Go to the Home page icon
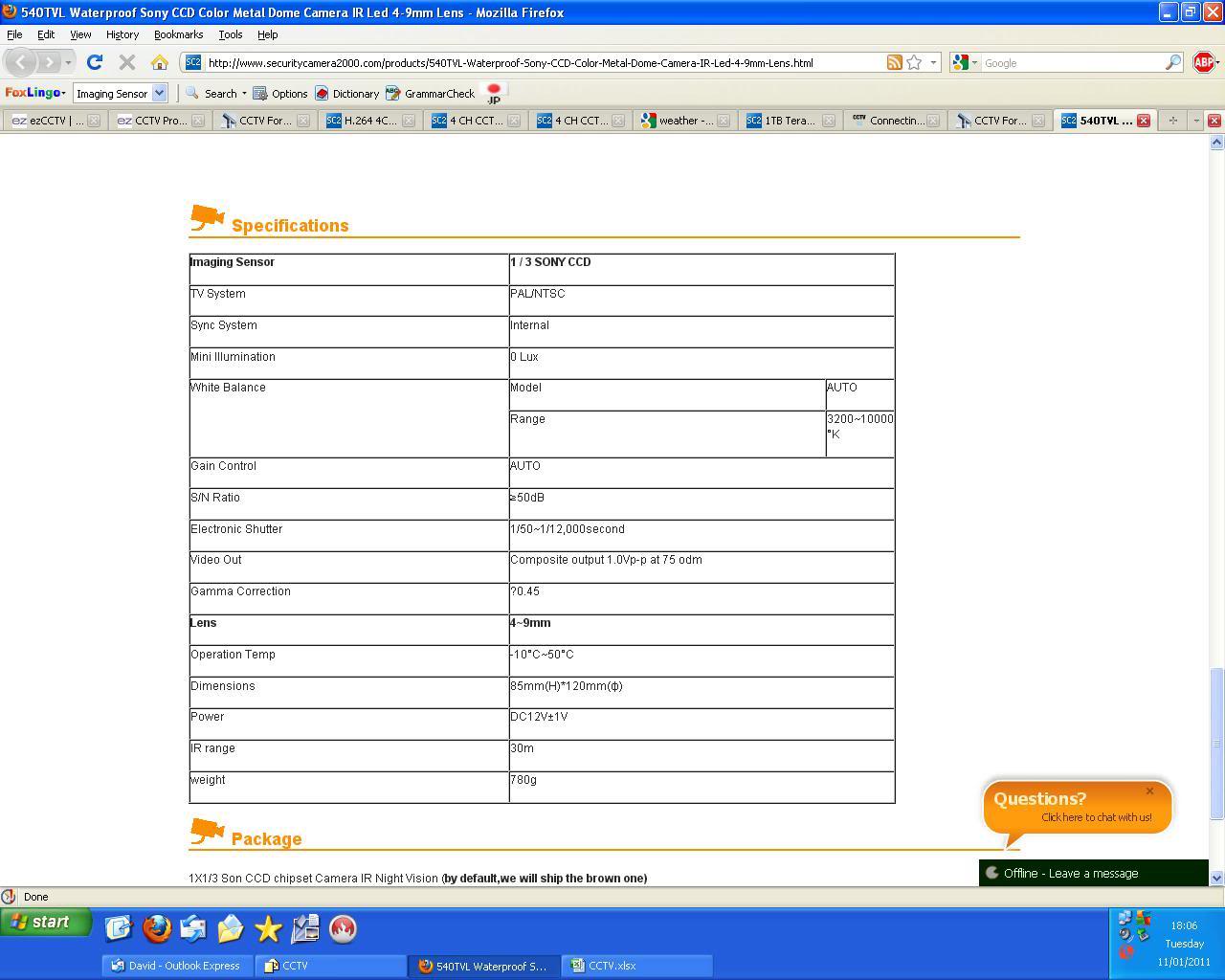 (160, 62)
